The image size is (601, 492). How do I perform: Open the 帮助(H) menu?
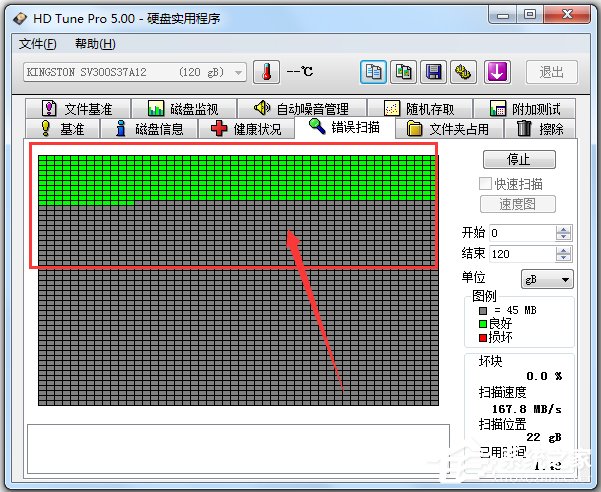pos(95,44)
